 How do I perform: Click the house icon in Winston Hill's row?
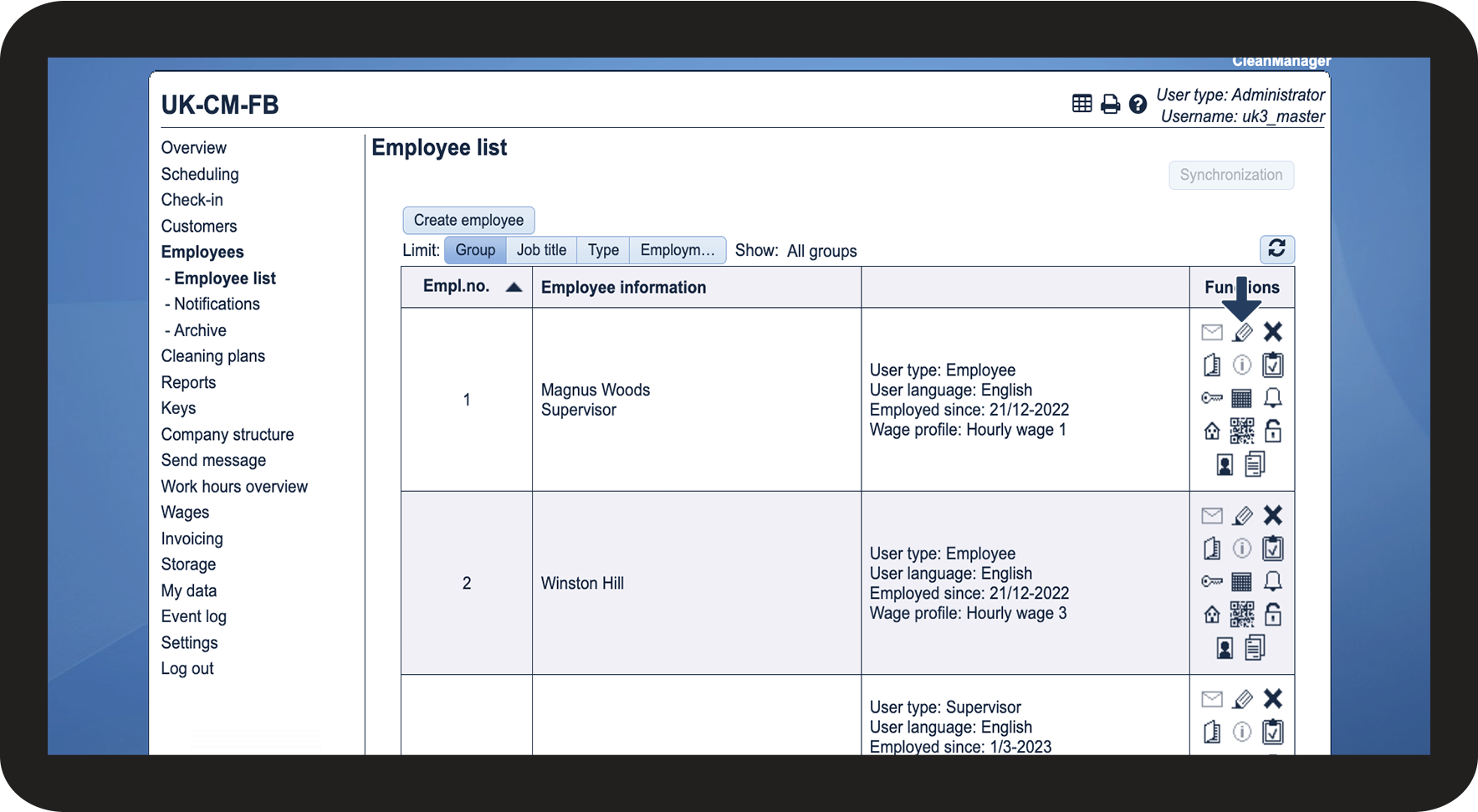(1211, 616)
